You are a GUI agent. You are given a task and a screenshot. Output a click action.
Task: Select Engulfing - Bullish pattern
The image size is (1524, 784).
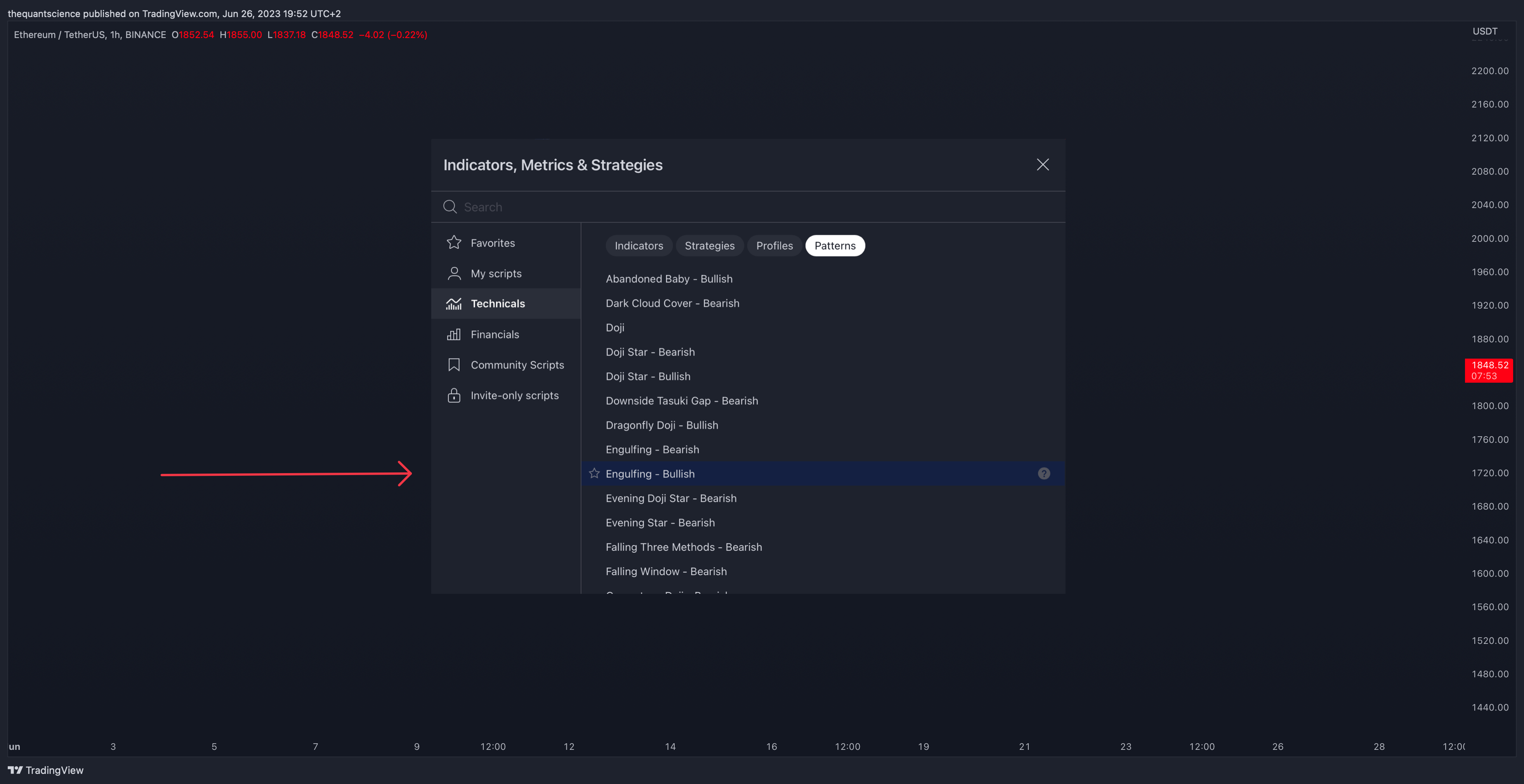click(823, 474)
